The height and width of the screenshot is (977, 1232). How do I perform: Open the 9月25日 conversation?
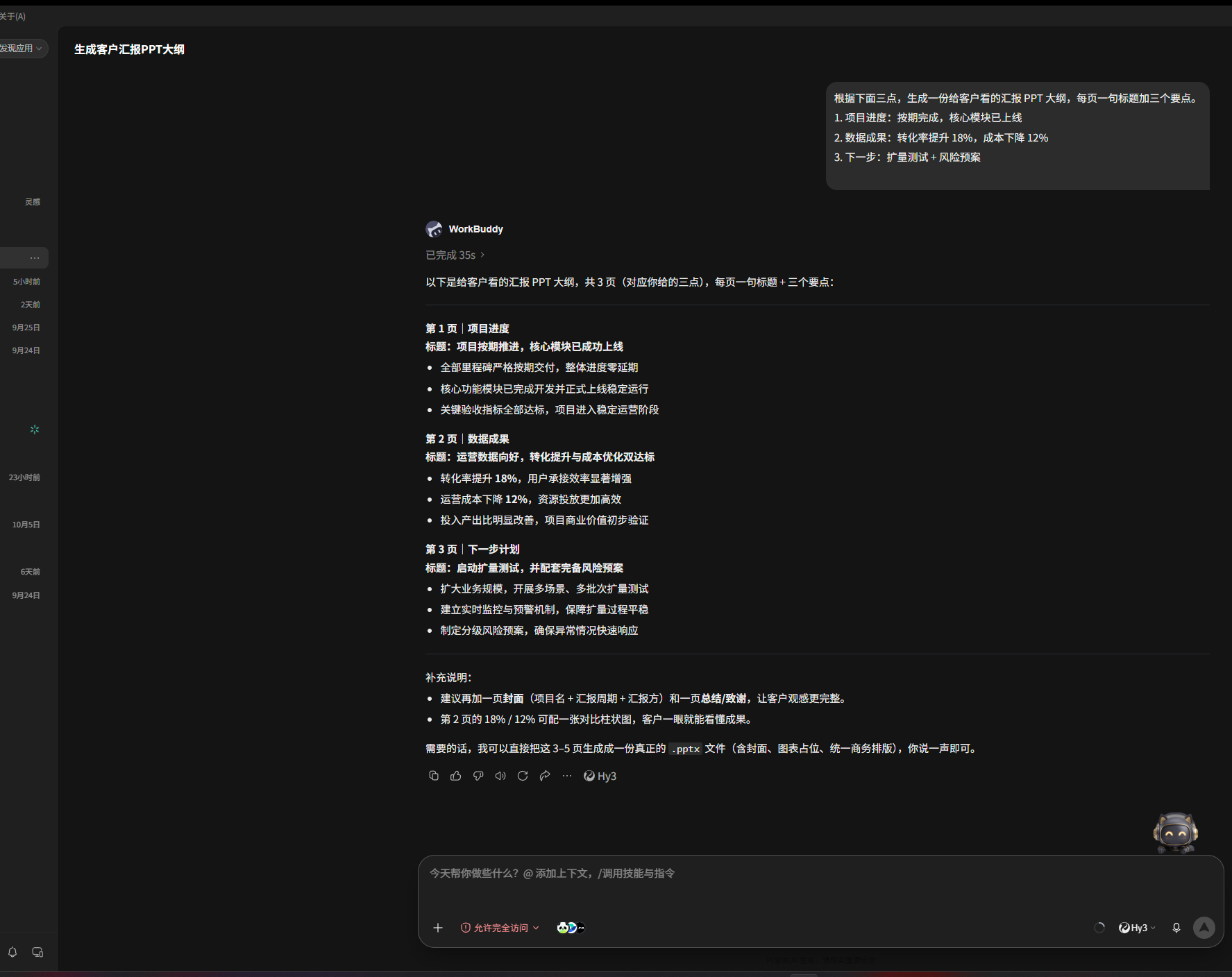[x=26, y=328]
